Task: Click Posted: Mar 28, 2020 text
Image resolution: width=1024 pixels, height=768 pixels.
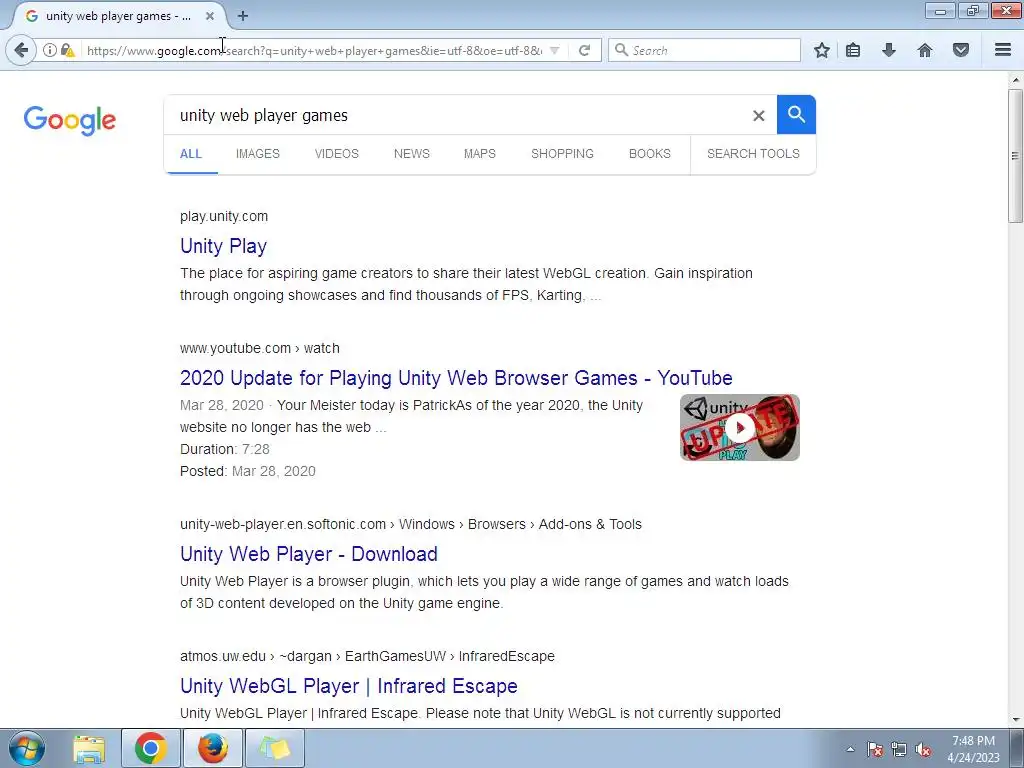Action: pos(248,472)
